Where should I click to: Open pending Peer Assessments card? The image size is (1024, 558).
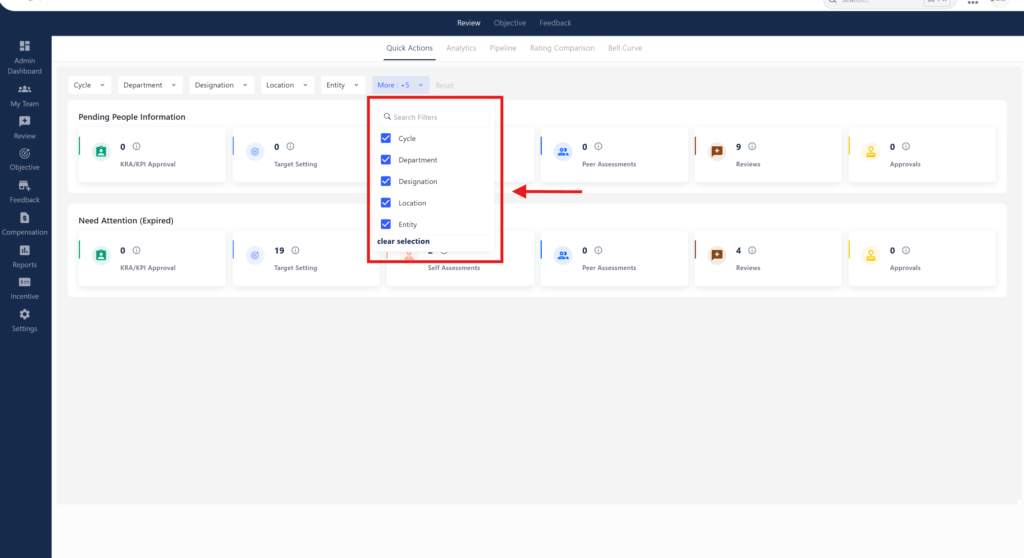(x=614, y=154)
